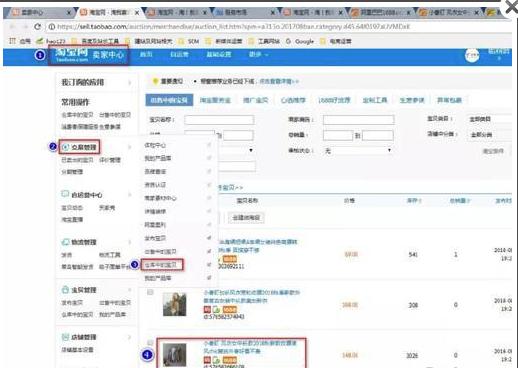This screenshot has height=368, width=518.
Task: Click the 宝贝管理 bag icon in sidebar
Action: point(65,289)
